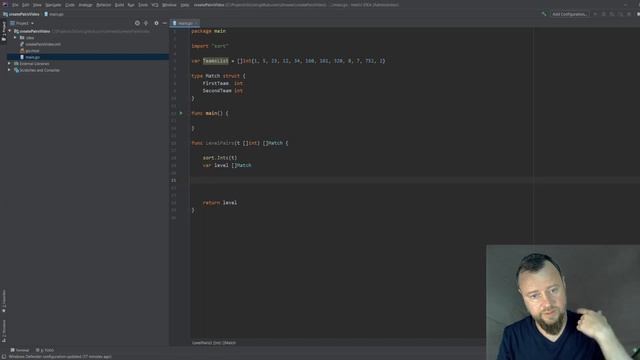Expand External Libraries node
The height and width of the screenshot is (360, 640).
coord(9,64)
